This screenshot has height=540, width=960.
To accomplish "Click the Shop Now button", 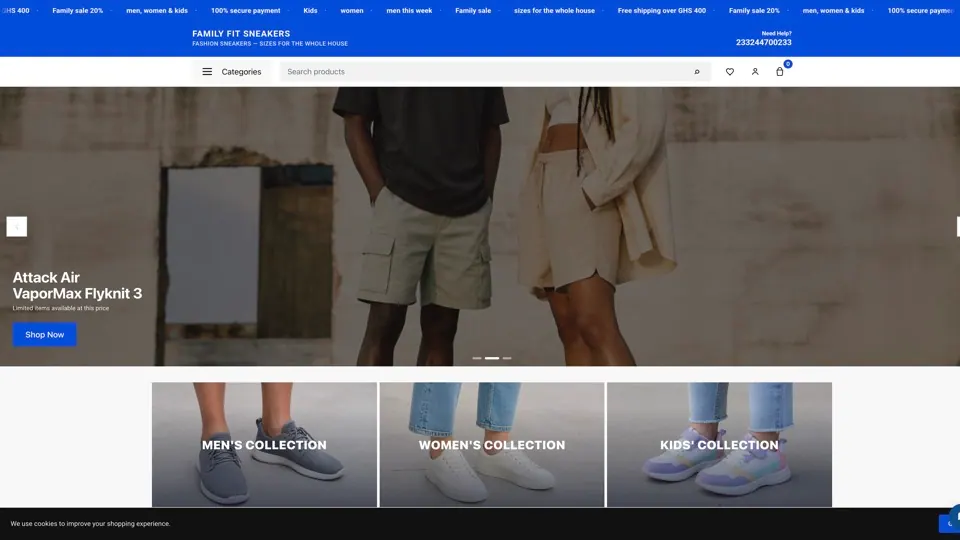I will 45,334.
